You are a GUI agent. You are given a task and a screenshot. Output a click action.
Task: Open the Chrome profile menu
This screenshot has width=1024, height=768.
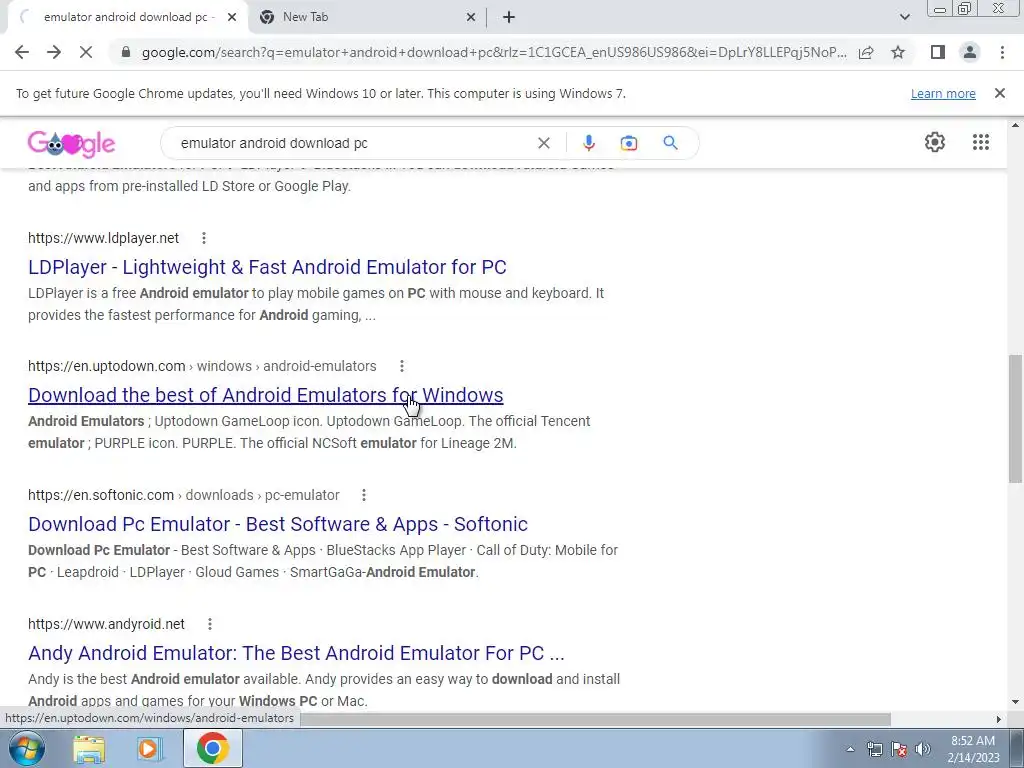[970, 52]
